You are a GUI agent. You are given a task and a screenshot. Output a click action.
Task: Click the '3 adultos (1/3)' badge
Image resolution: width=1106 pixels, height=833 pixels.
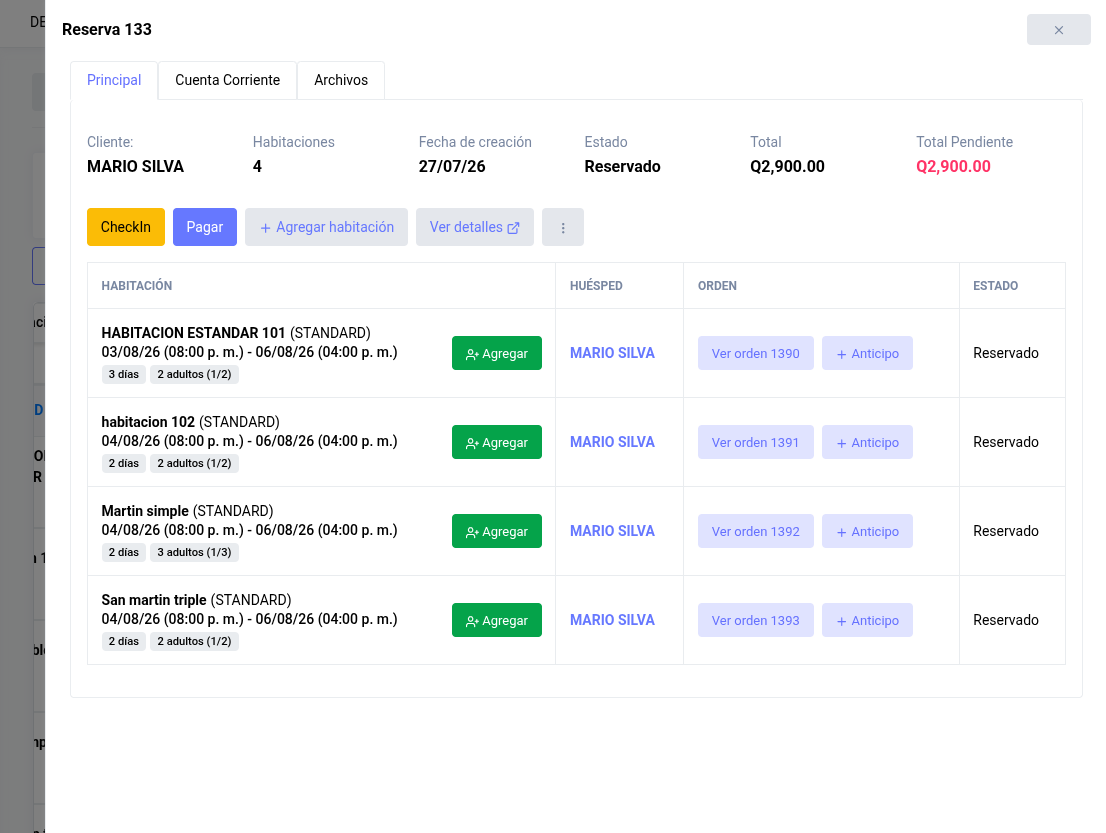point(194,552)
